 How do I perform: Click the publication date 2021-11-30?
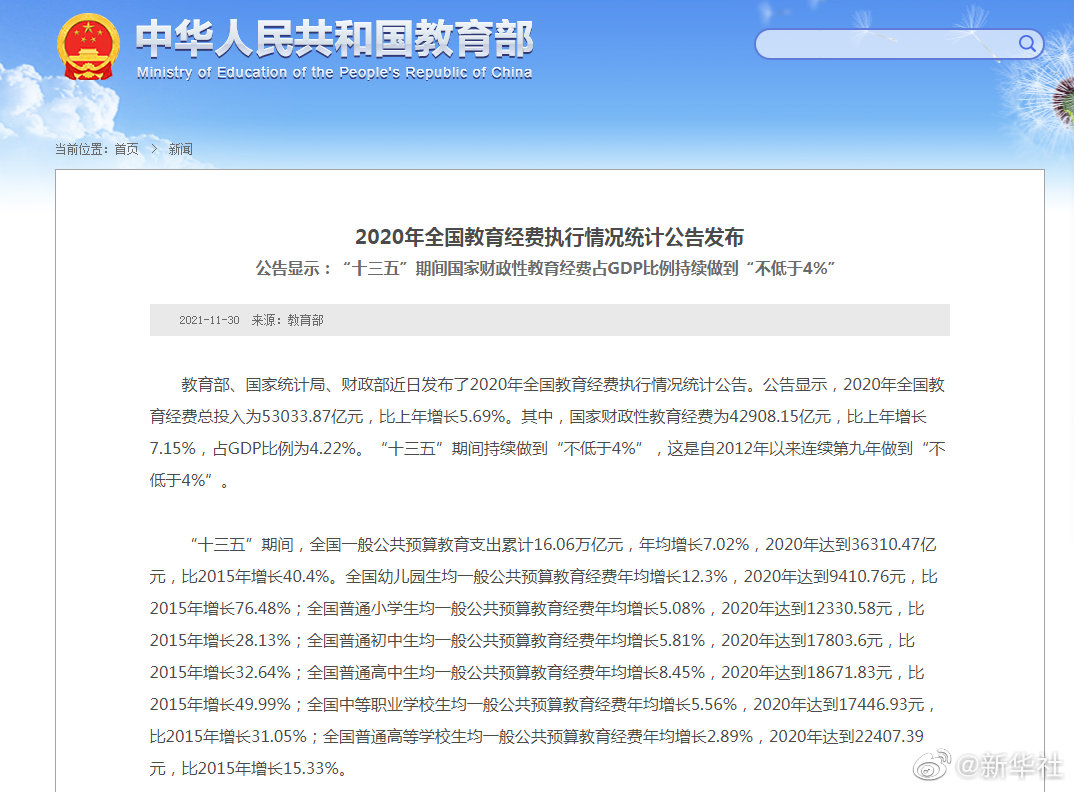[x=209, y=320]
